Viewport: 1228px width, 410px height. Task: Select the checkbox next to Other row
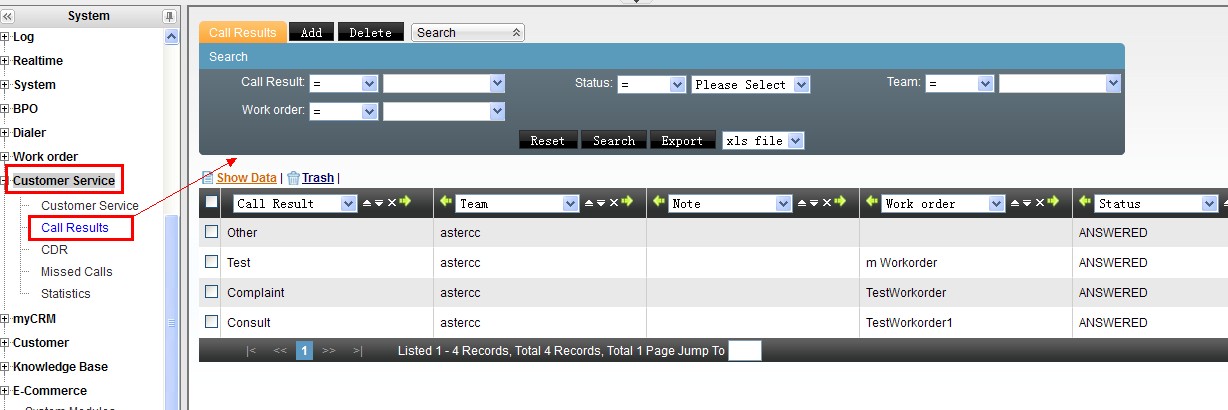coord(211,232)
